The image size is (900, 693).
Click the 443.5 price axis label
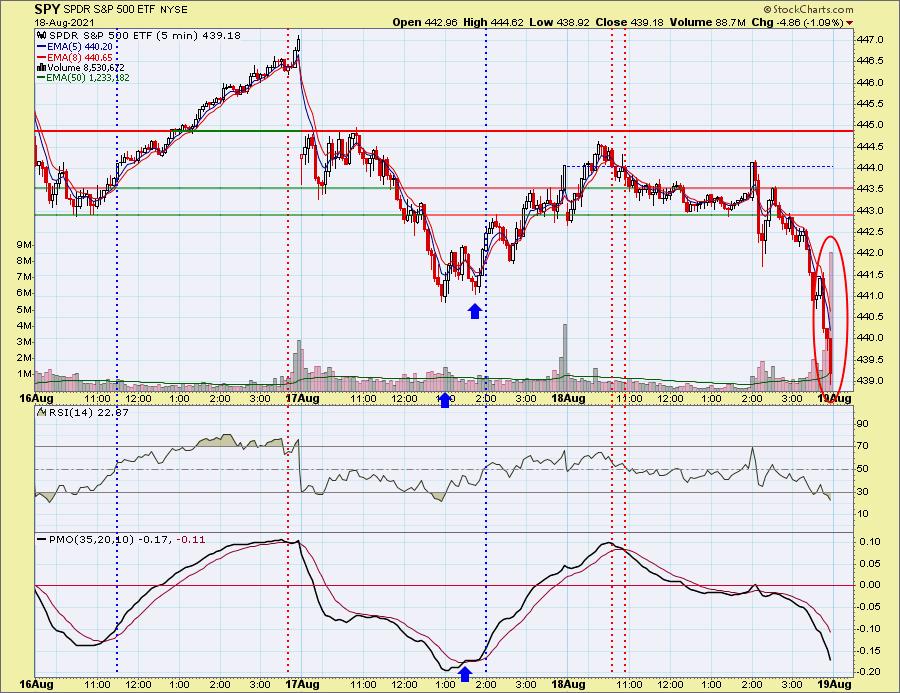pos(871,189)
